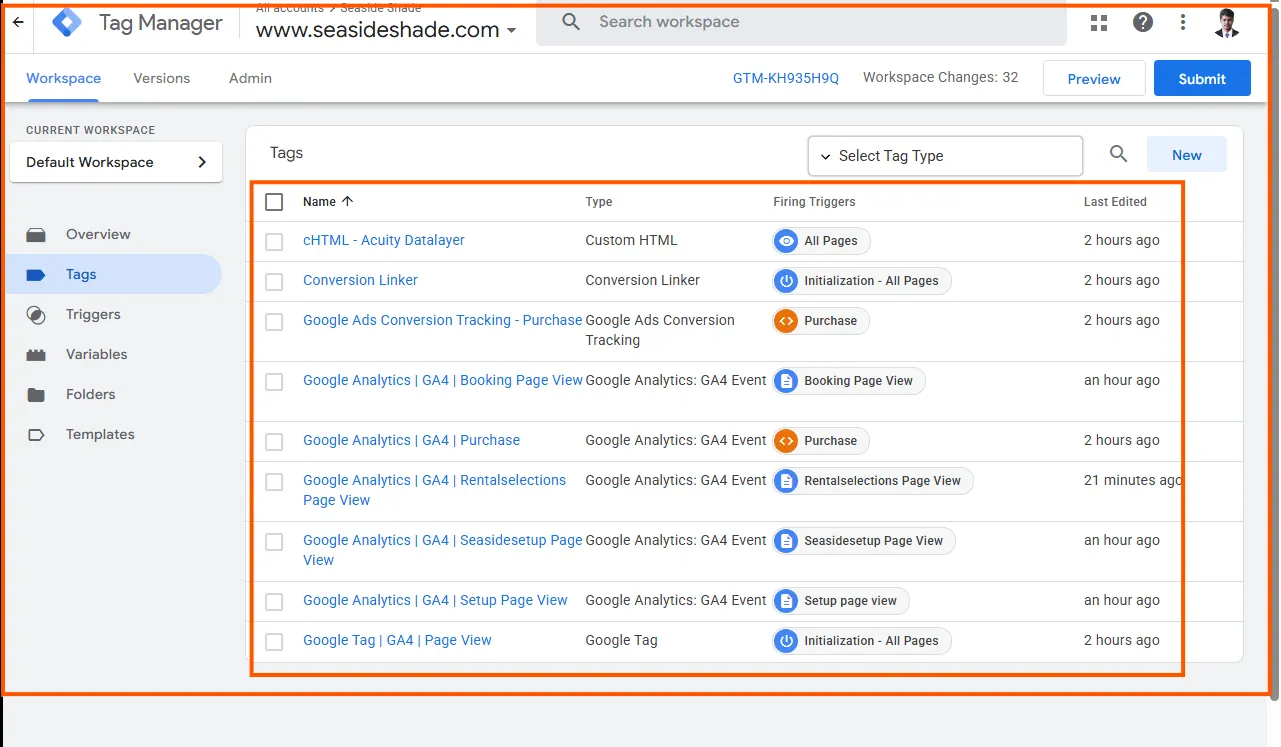Open the GA4 Purchase tag link
The image size is (1281, 747).
tap(412, 440)
